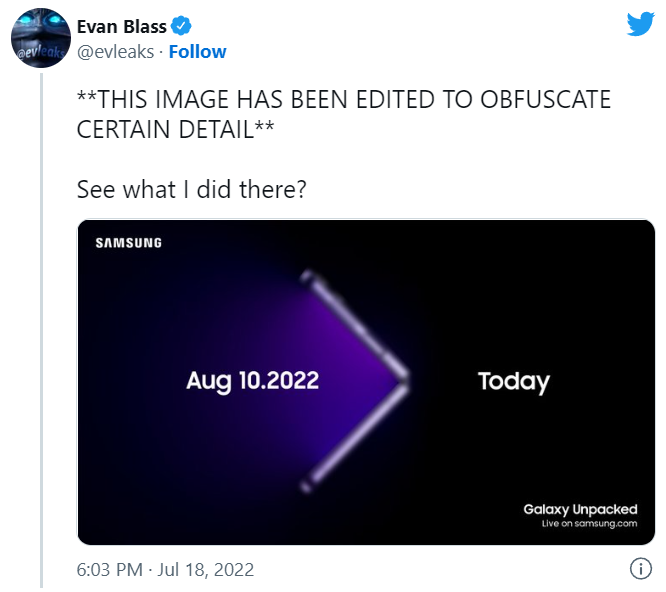The width and height of the screenshot is (666, 592).
Task: Click the @evleaks handle
Action: point(117,52)
